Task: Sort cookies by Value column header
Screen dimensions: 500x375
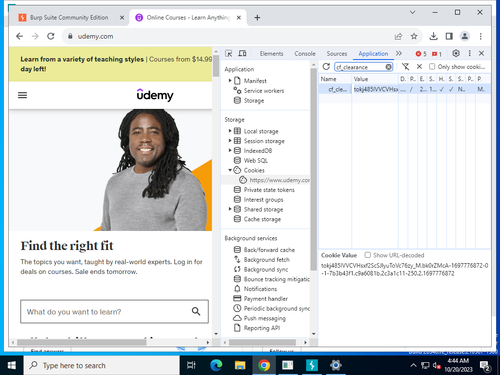Action: click(375, 79)
